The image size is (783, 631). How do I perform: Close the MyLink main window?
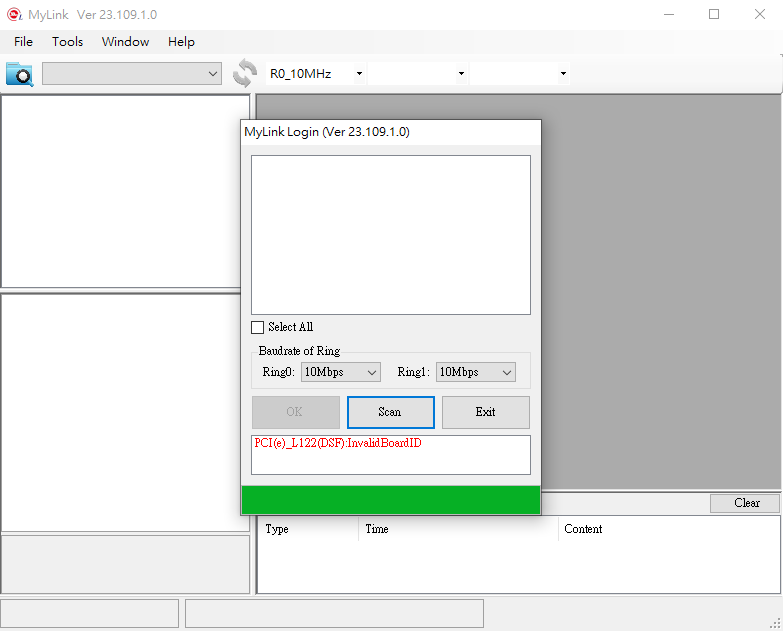[x=760, y=14]
